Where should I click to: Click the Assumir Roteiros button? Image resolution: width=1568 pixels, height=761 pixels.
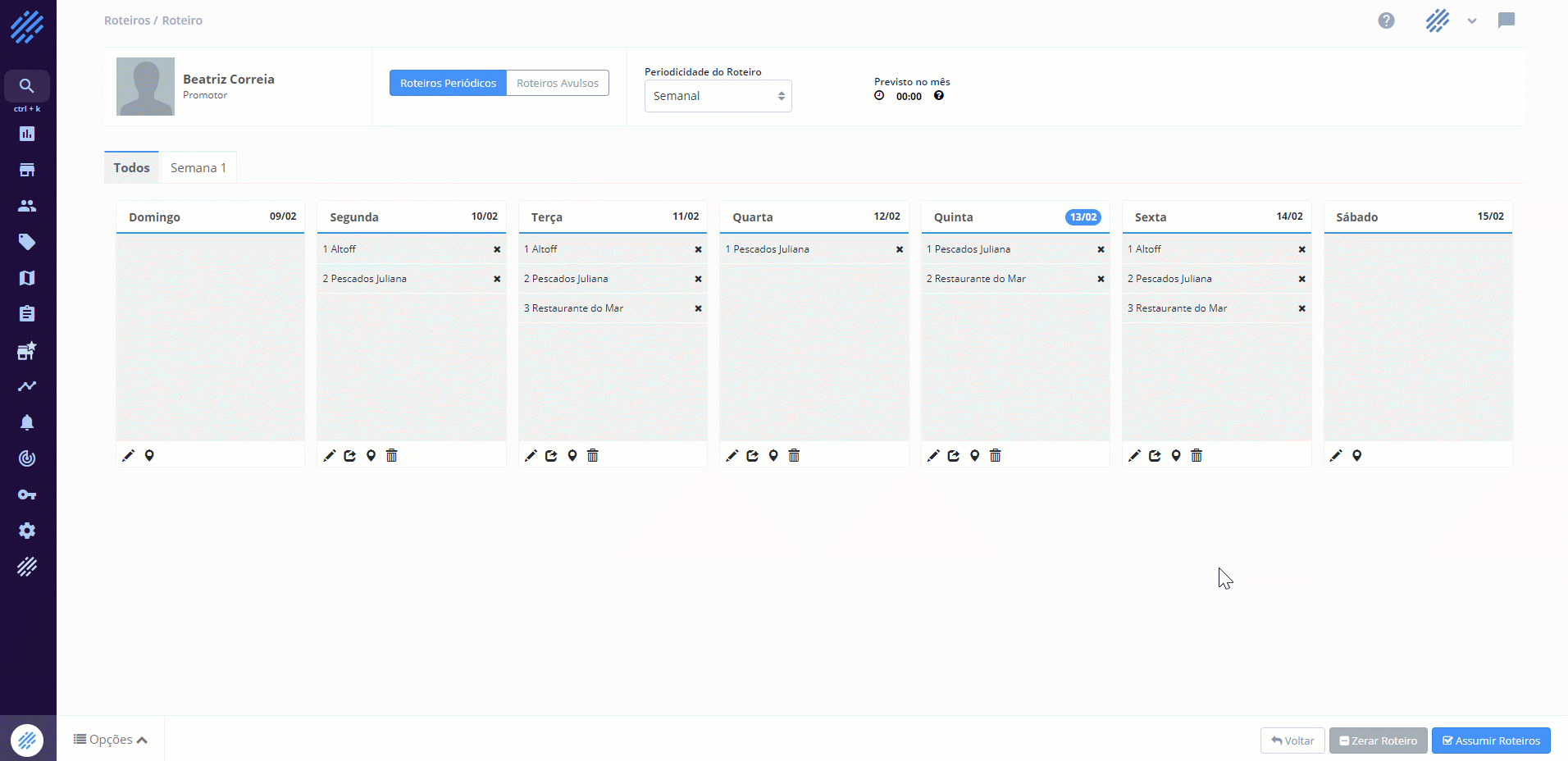point(1491,740)
